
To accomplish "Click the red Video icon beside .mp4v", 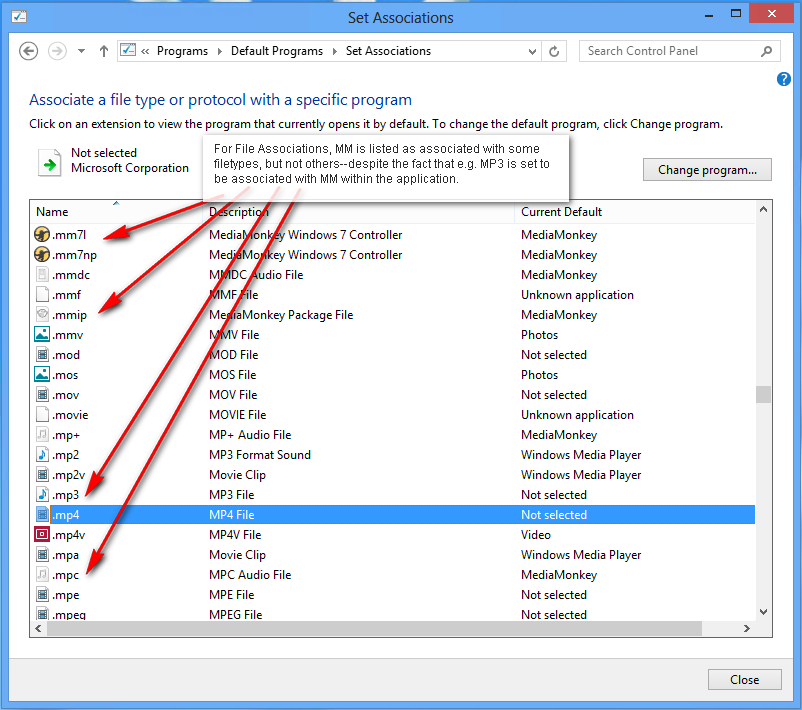I will tap(42, 535).
